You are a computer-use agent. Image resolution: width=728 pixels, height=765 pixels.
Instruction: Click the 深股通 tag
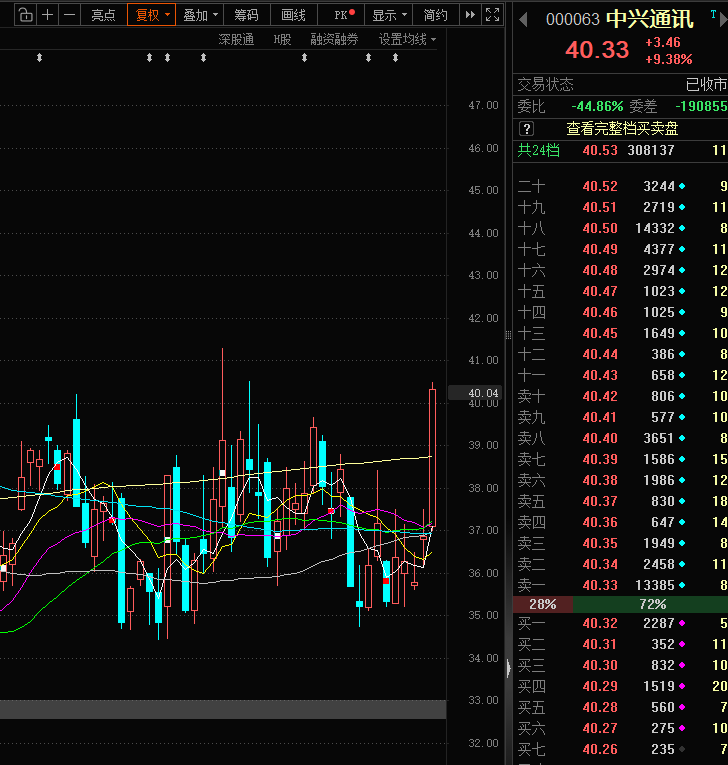point(236,40)
